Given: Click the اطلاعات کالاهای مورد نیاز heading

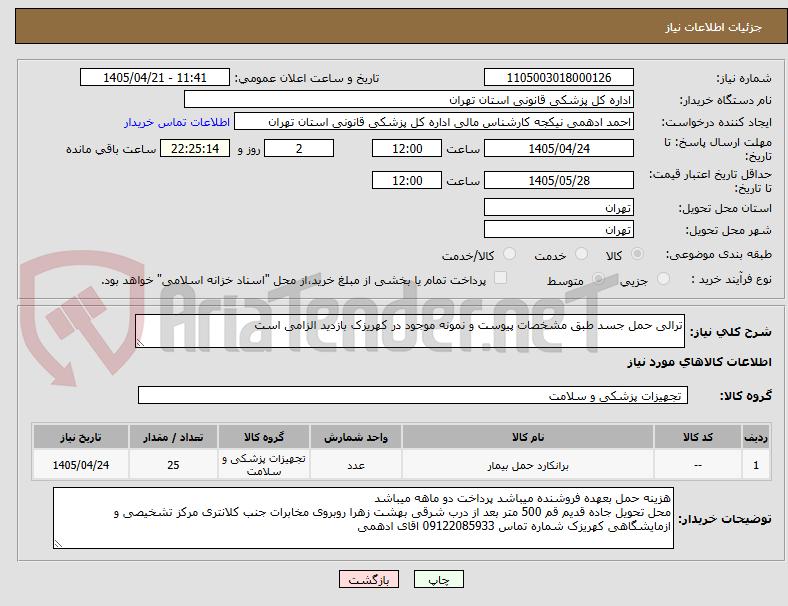Looking at the screenshot, I should click(699, 362).
